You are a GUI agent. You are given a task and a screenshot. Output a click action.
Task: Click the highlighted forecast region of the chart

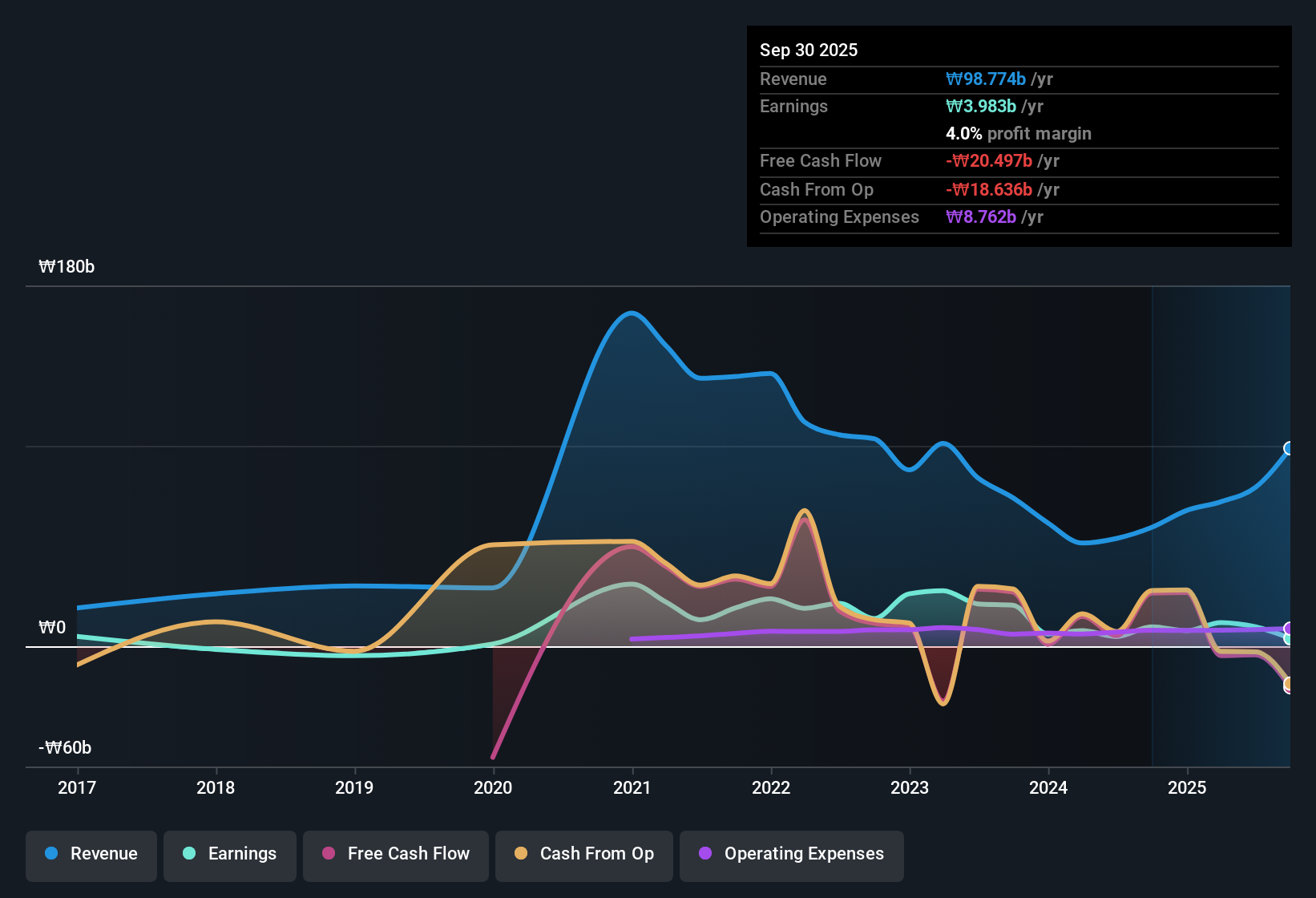click(1218, 521)
